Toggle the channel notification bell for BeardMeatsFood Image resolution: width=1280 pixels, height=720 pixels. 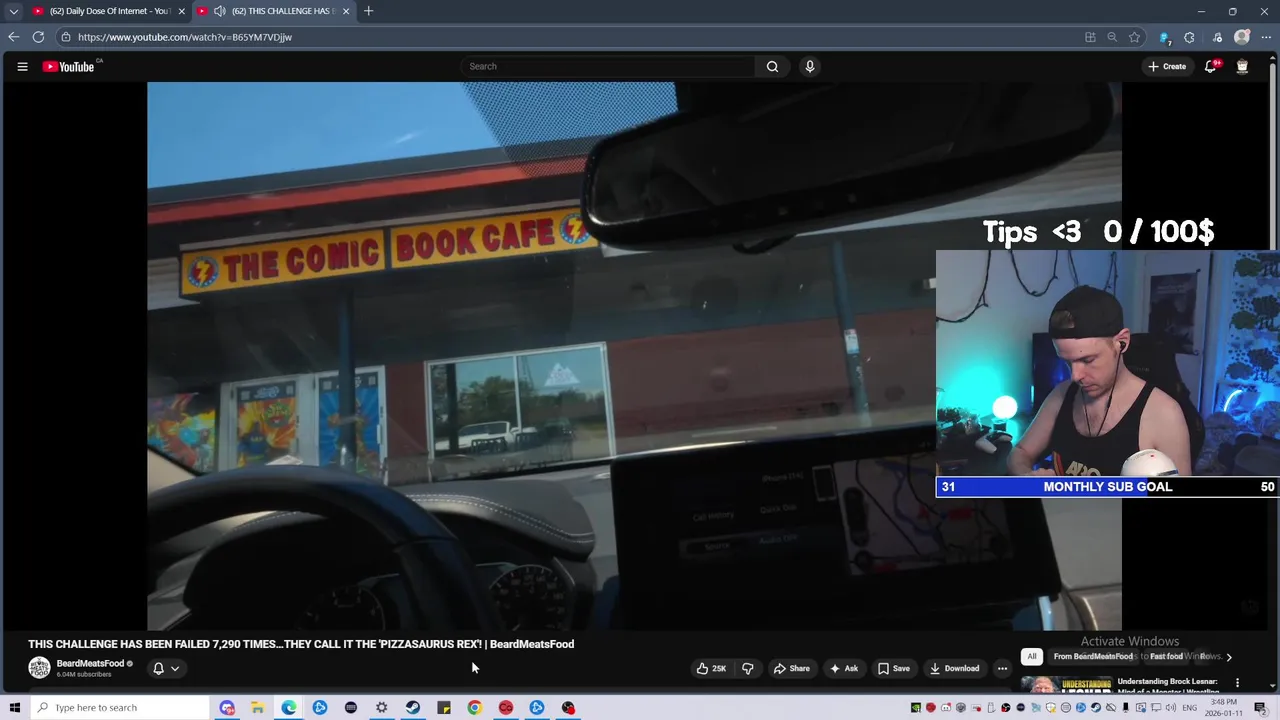(x=158, y=669)
